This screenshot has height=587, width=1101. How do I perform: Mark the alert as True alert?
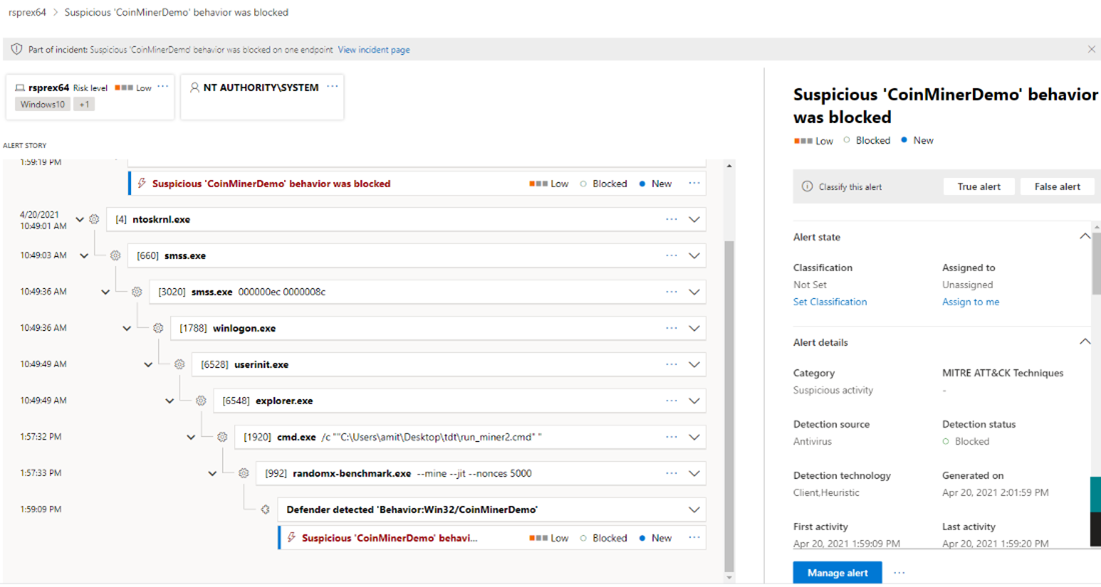[978, 186]
